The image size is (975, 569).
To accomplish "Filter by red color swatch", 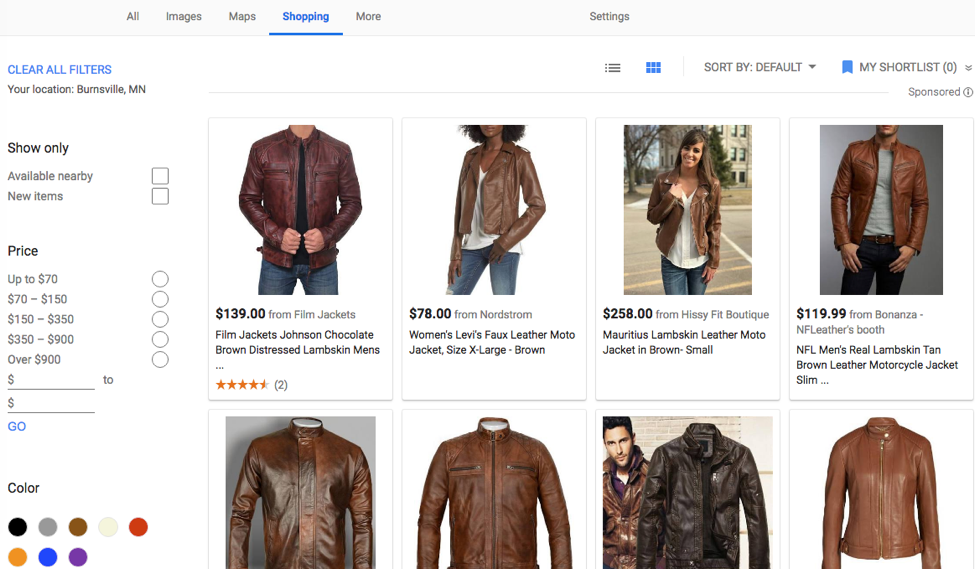I will 138,527.
